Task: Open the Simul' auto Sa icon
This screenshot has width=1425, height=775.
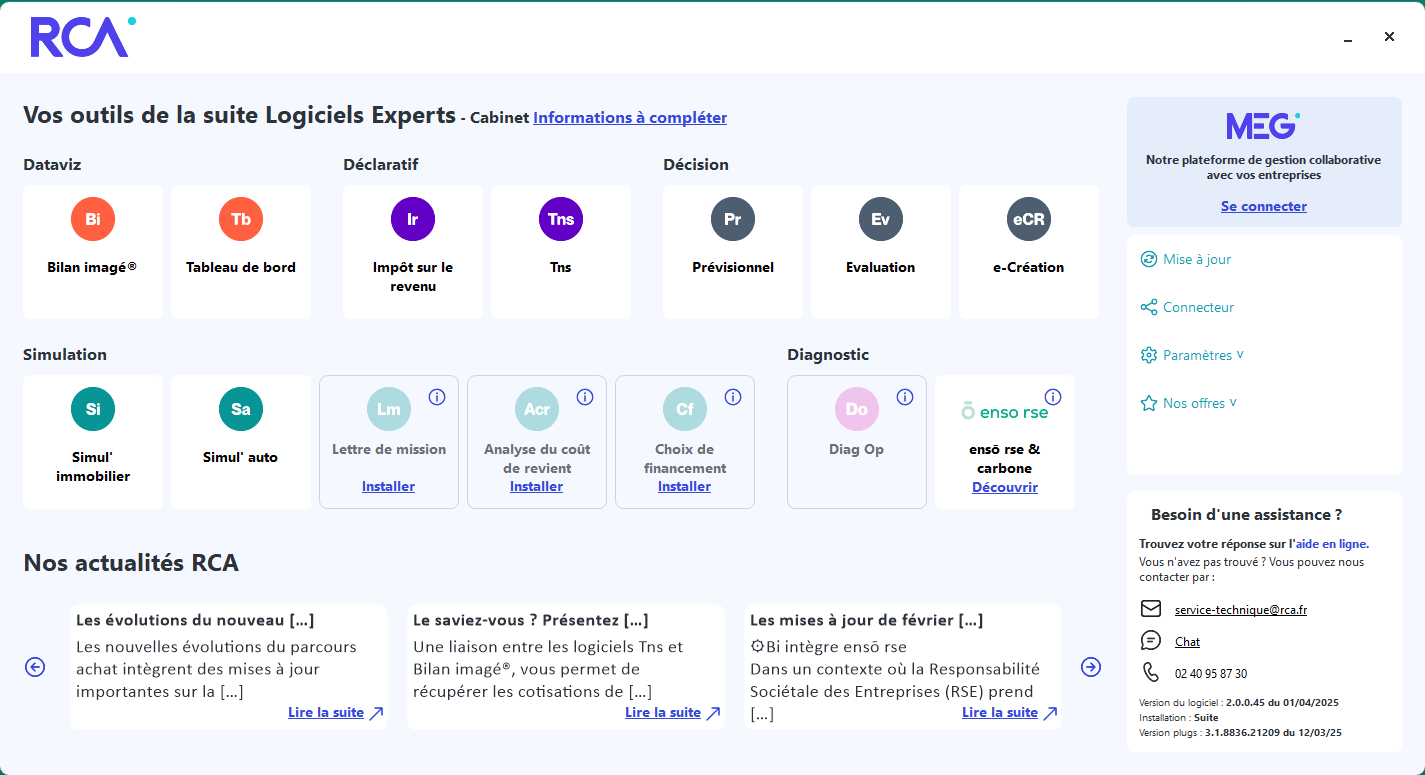Action: [241, 409]
